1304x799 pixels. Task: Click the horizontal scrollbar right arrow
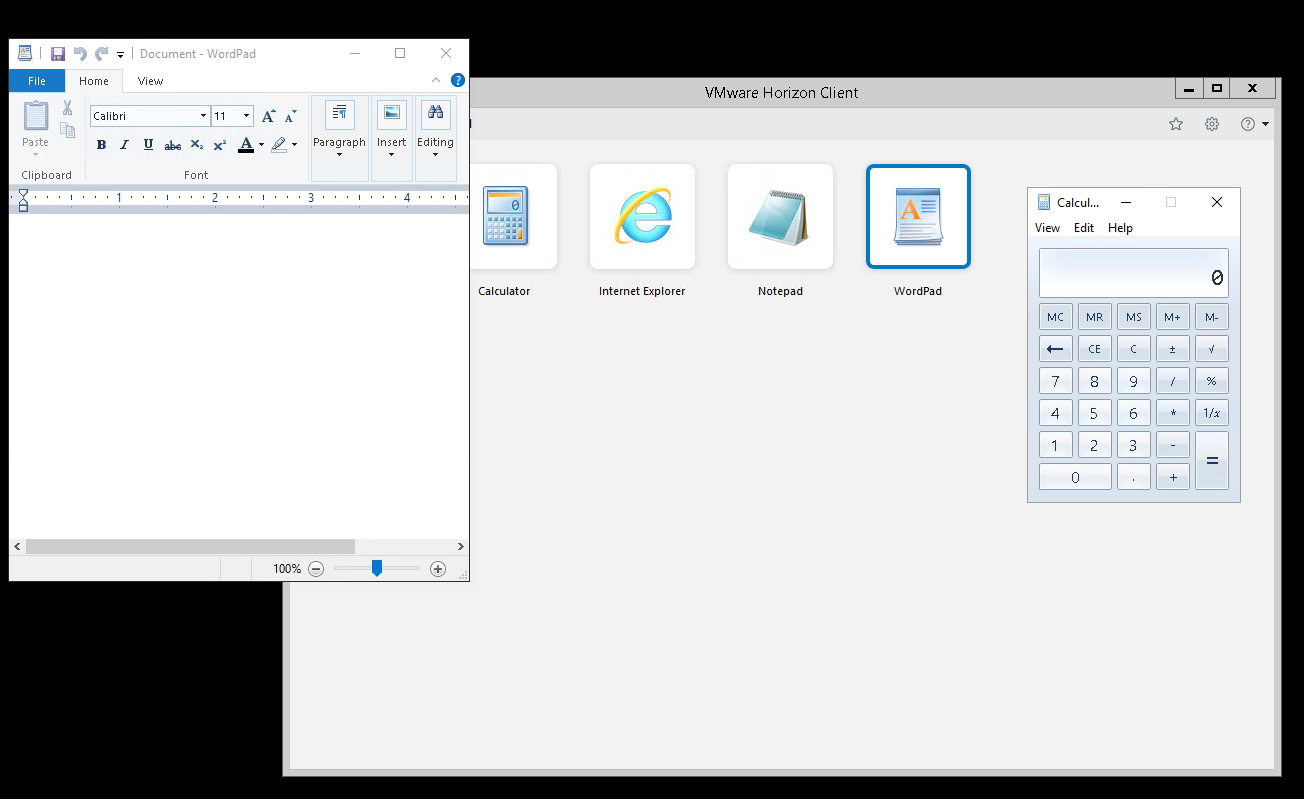point(461,547)
